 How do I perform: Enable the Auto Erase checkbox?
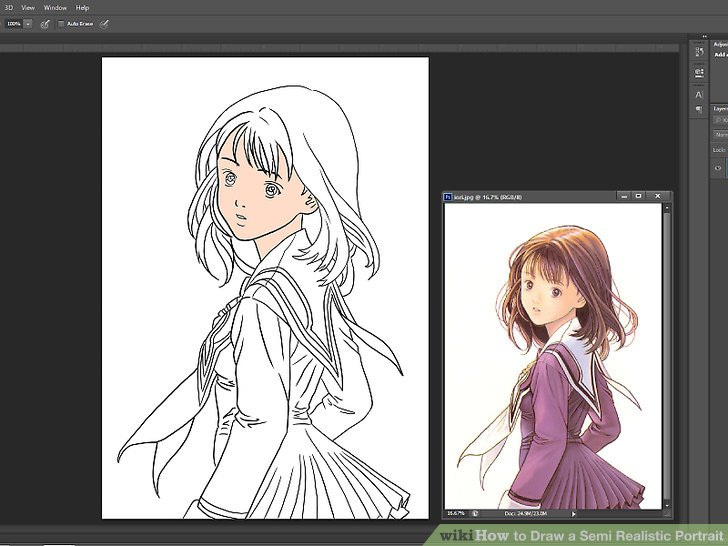61,23
